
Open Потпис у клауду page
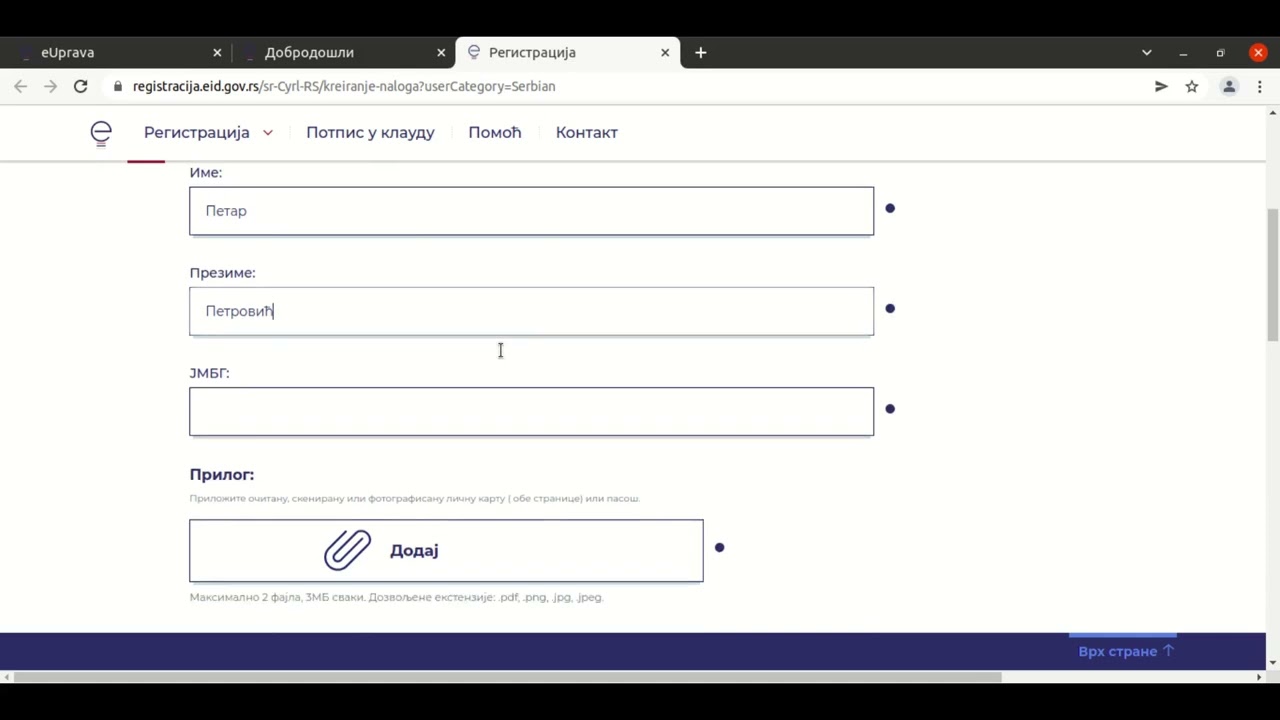(x=370, y=132)
